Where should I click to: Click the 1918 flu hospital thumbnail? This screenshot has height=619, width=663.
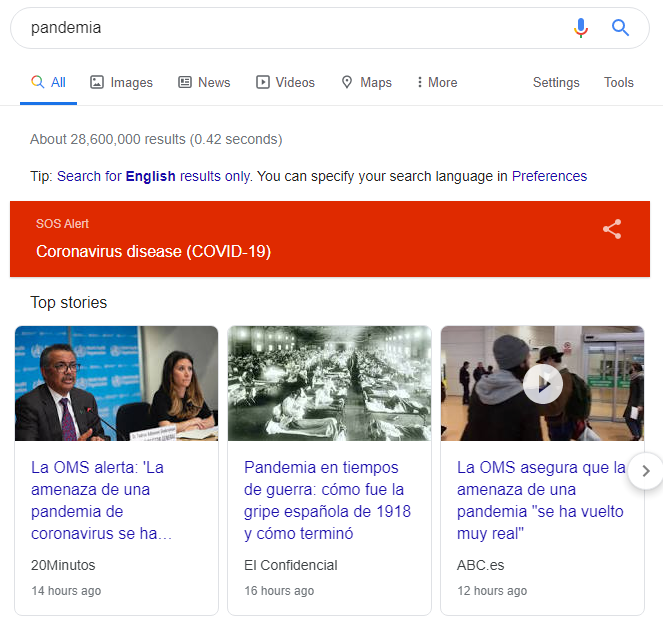[x=329, y=383]
